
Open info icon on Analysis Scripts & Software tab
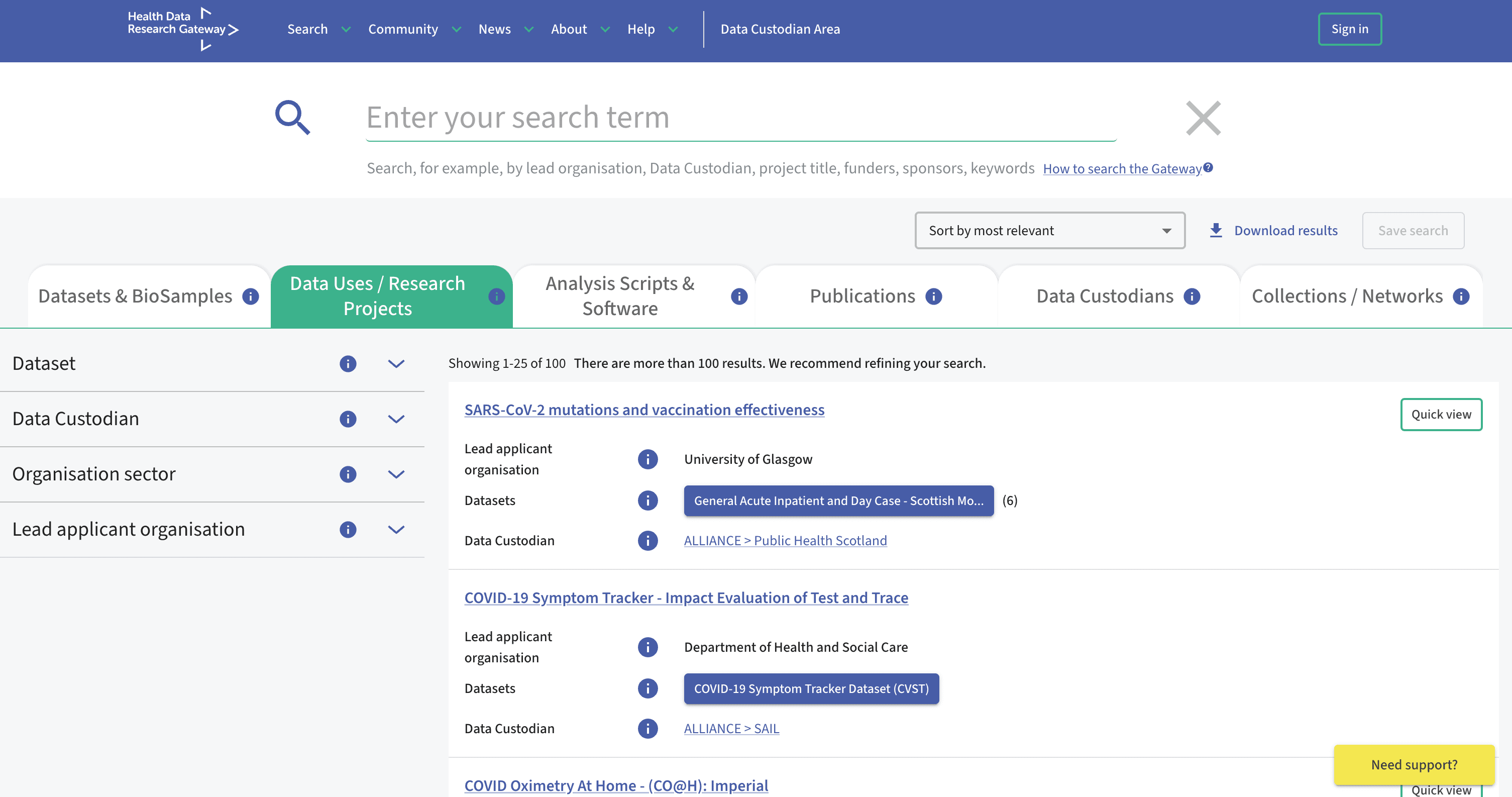coord(739,296)
